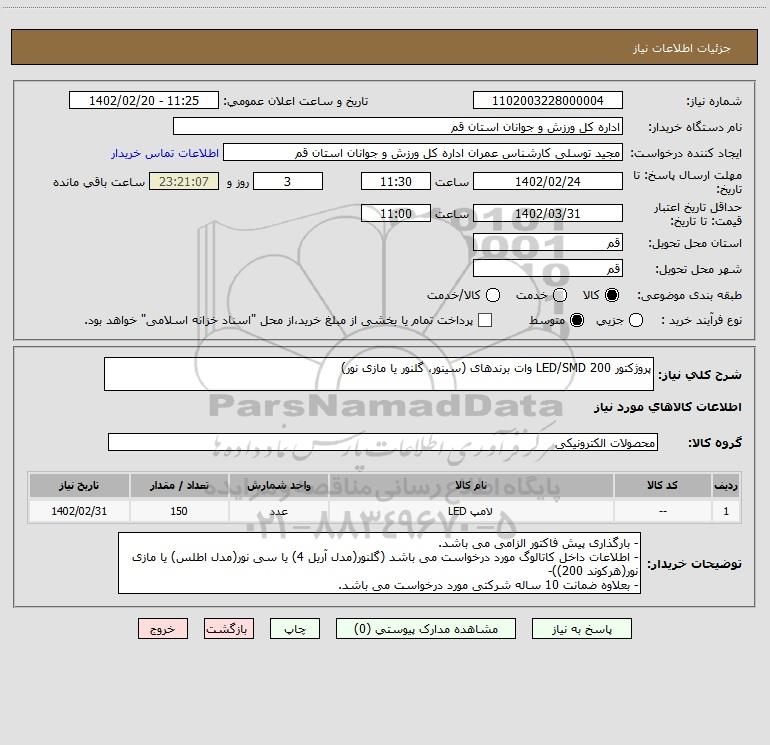Open 'اطلاعات تماس خریدار' link
The height and width of the screenshot is (745, 770).
(x=165, y=153)
